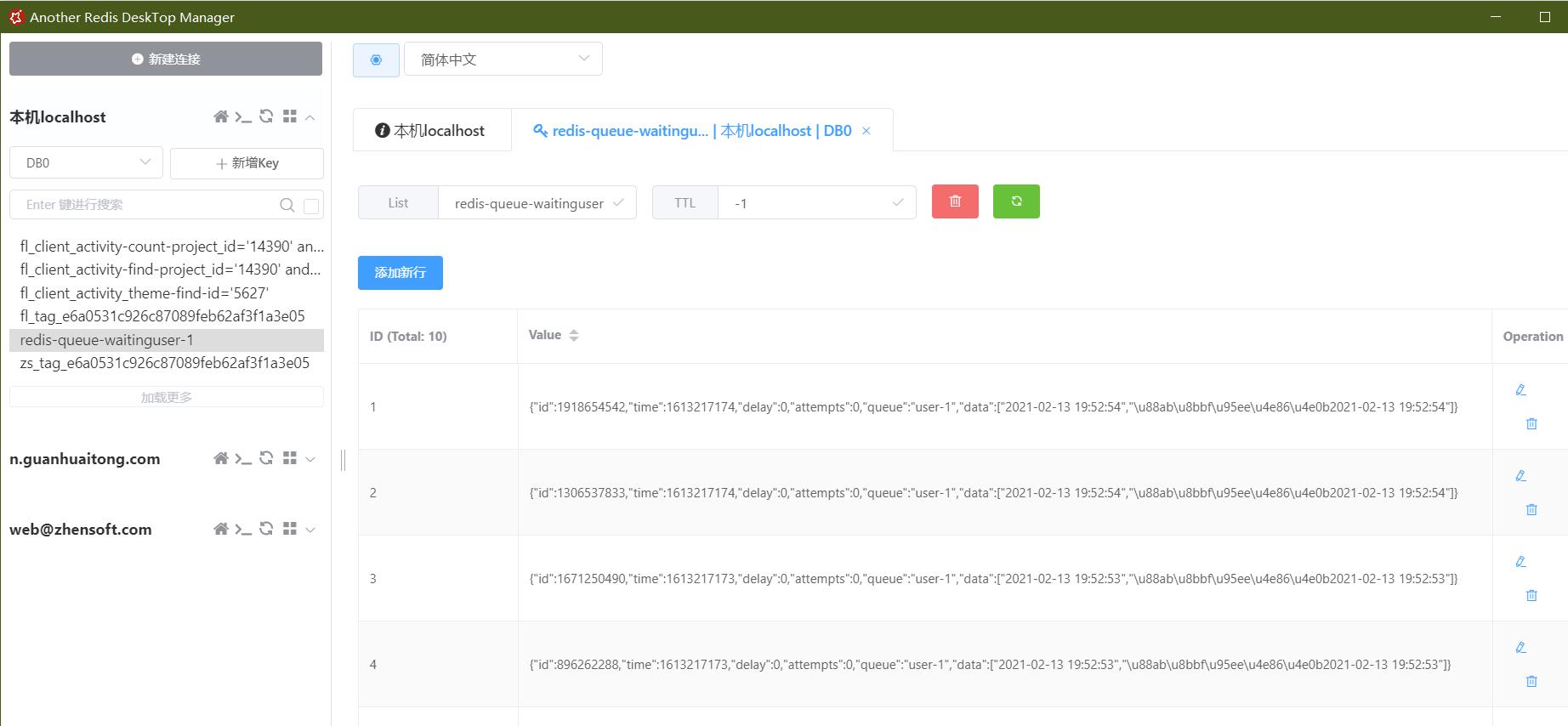Delete row 3 from the list
This screenshot has width=1568, height=726.
click(1531, 595)
